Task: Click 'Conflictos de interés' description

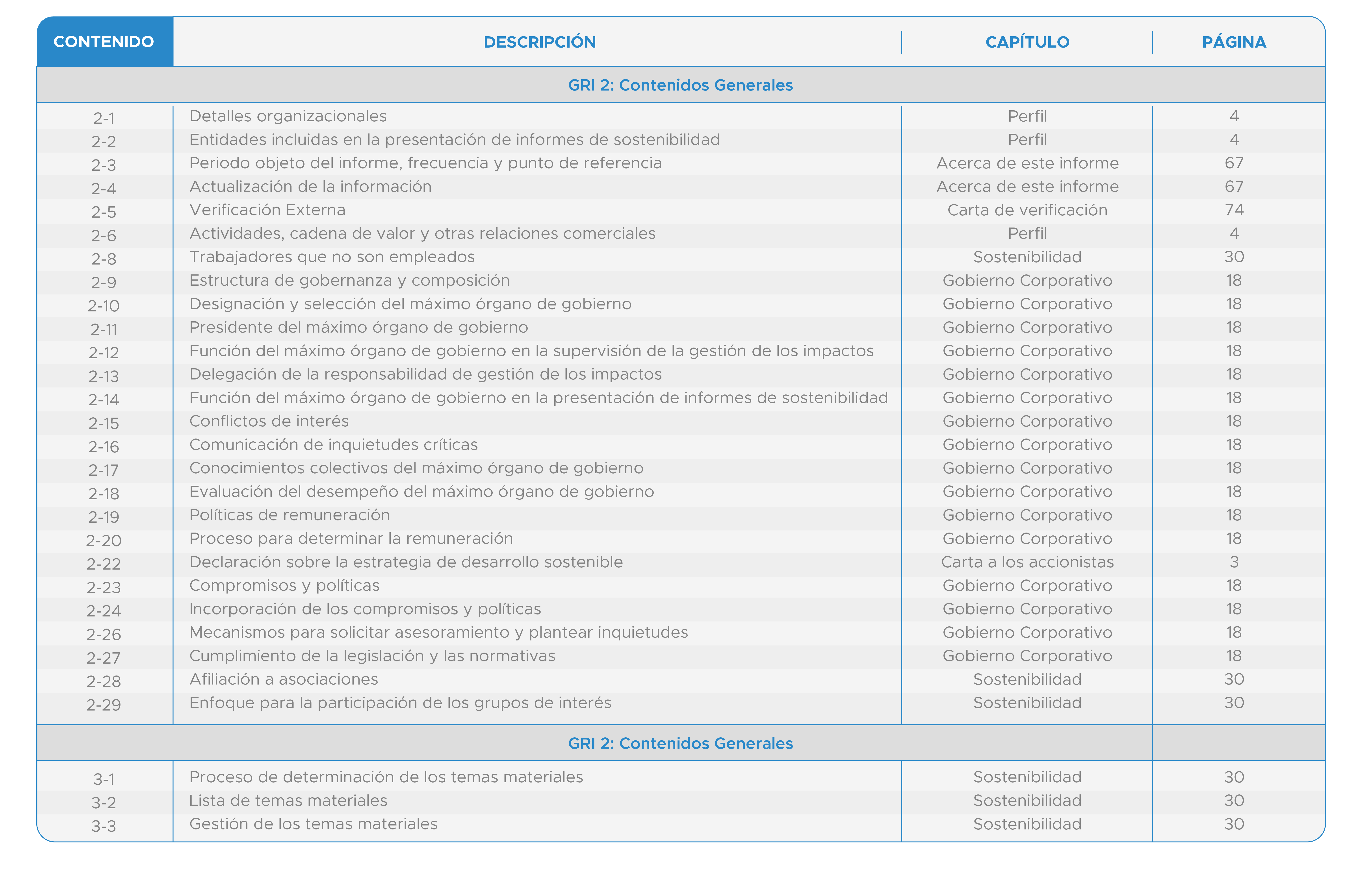Action: pos(269,421)
